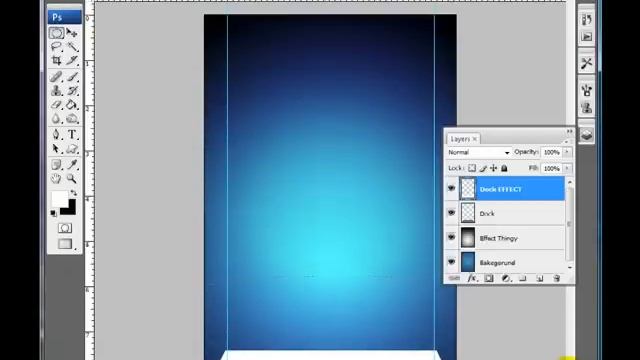640x360 pixels.
Task: Select the Clone Stamp tool
Action: tap(56, 91)
